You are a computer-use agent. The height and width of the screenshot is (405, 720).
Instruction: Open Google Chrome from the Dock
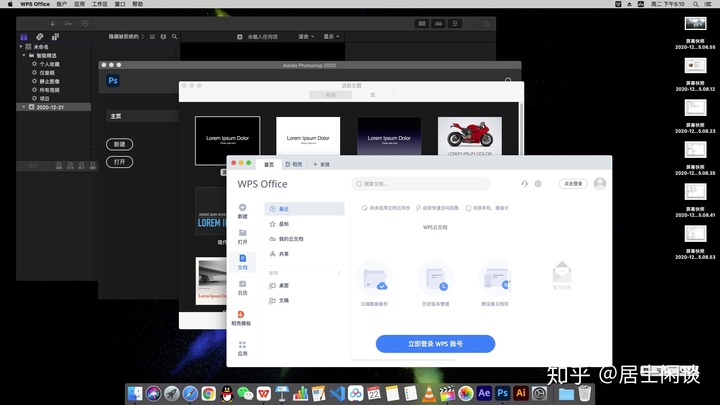click(208, 394)
